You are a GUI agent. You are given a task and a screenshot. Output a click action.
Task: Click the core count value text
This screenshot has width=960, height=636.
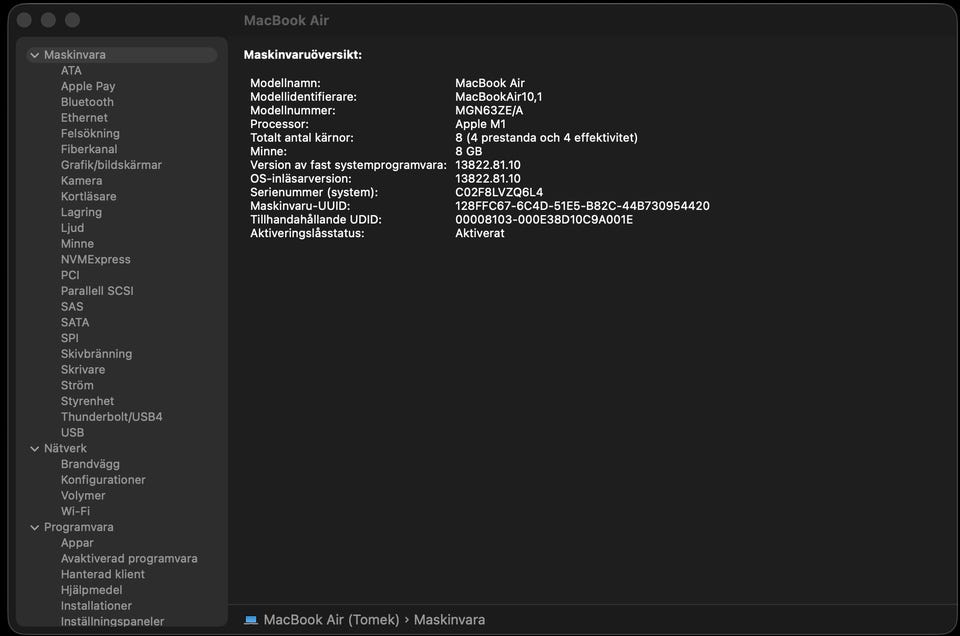pyautogui.click(x=546, y=138)
